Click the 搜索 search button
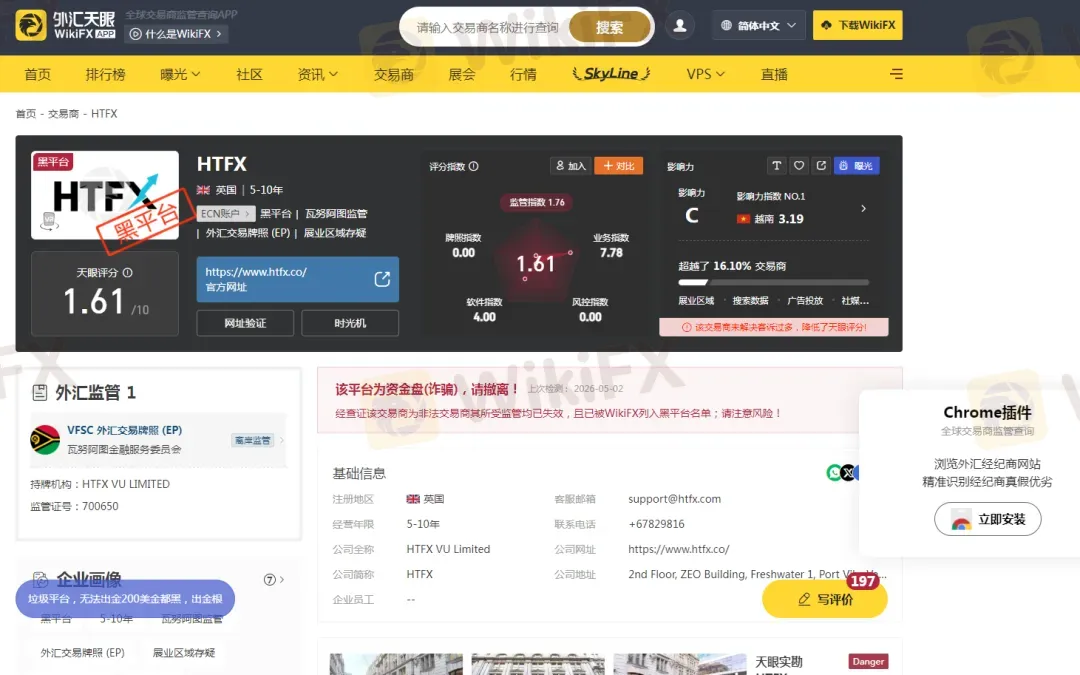This screenshot has height=675, width=1080. [610, 28]
